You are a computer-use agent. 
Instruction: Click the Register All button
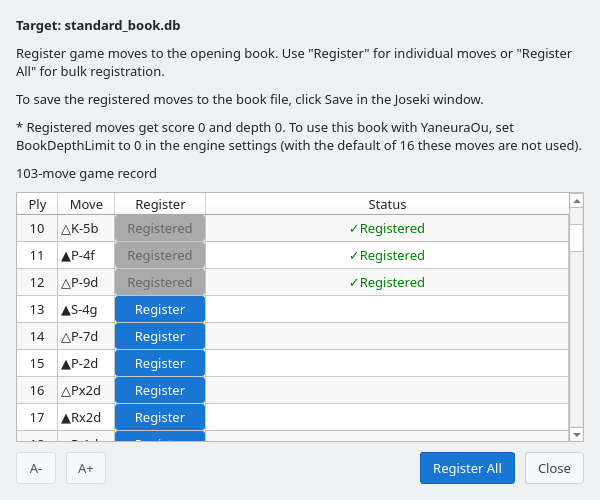point(467,468)
